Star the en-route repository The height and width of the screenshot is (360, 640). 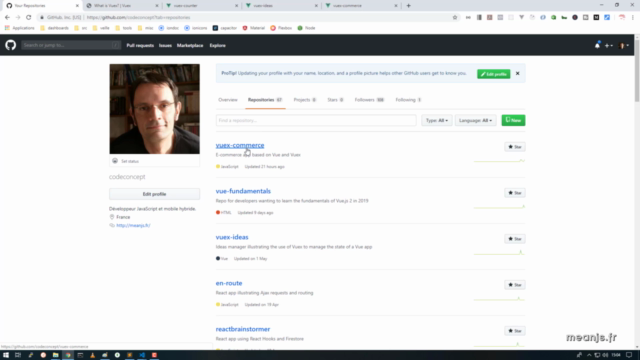pos(515,285)
